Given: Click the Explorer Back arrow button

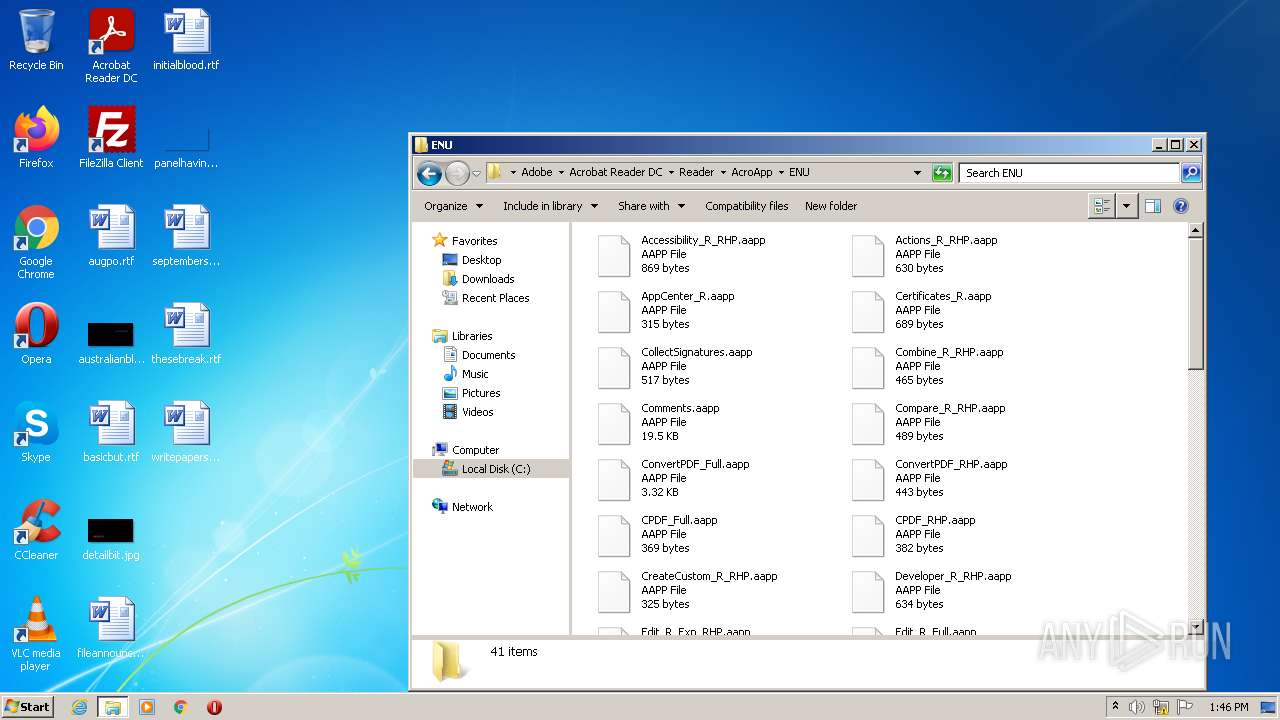Looking at the screenshot, I should pos(430,173).
